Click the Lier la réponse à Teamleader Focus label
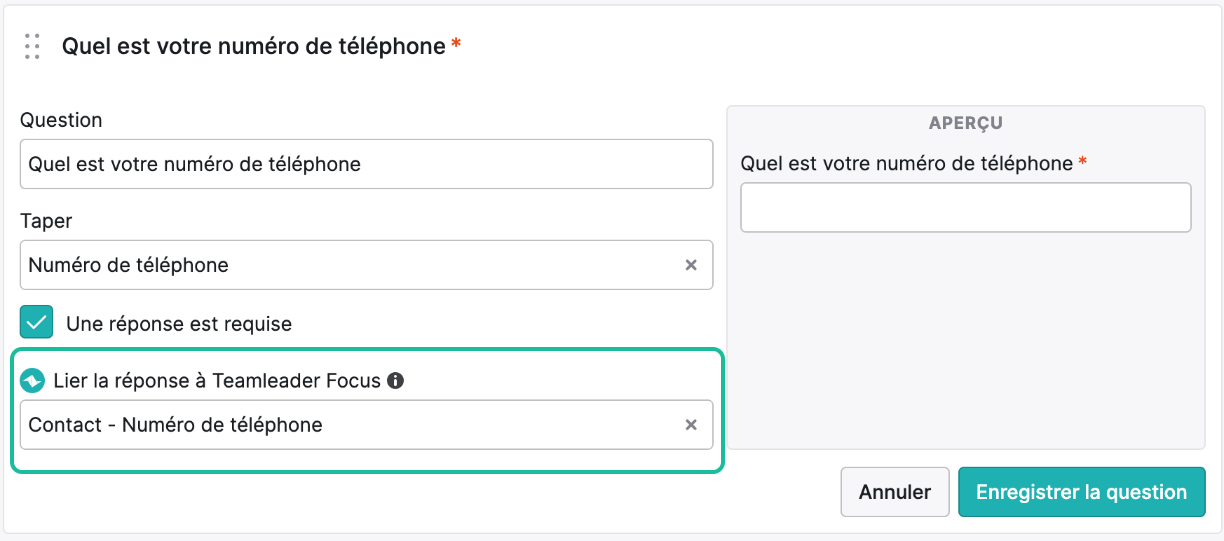Viewport: 1224px width, 541px height. tap(217, 381)
